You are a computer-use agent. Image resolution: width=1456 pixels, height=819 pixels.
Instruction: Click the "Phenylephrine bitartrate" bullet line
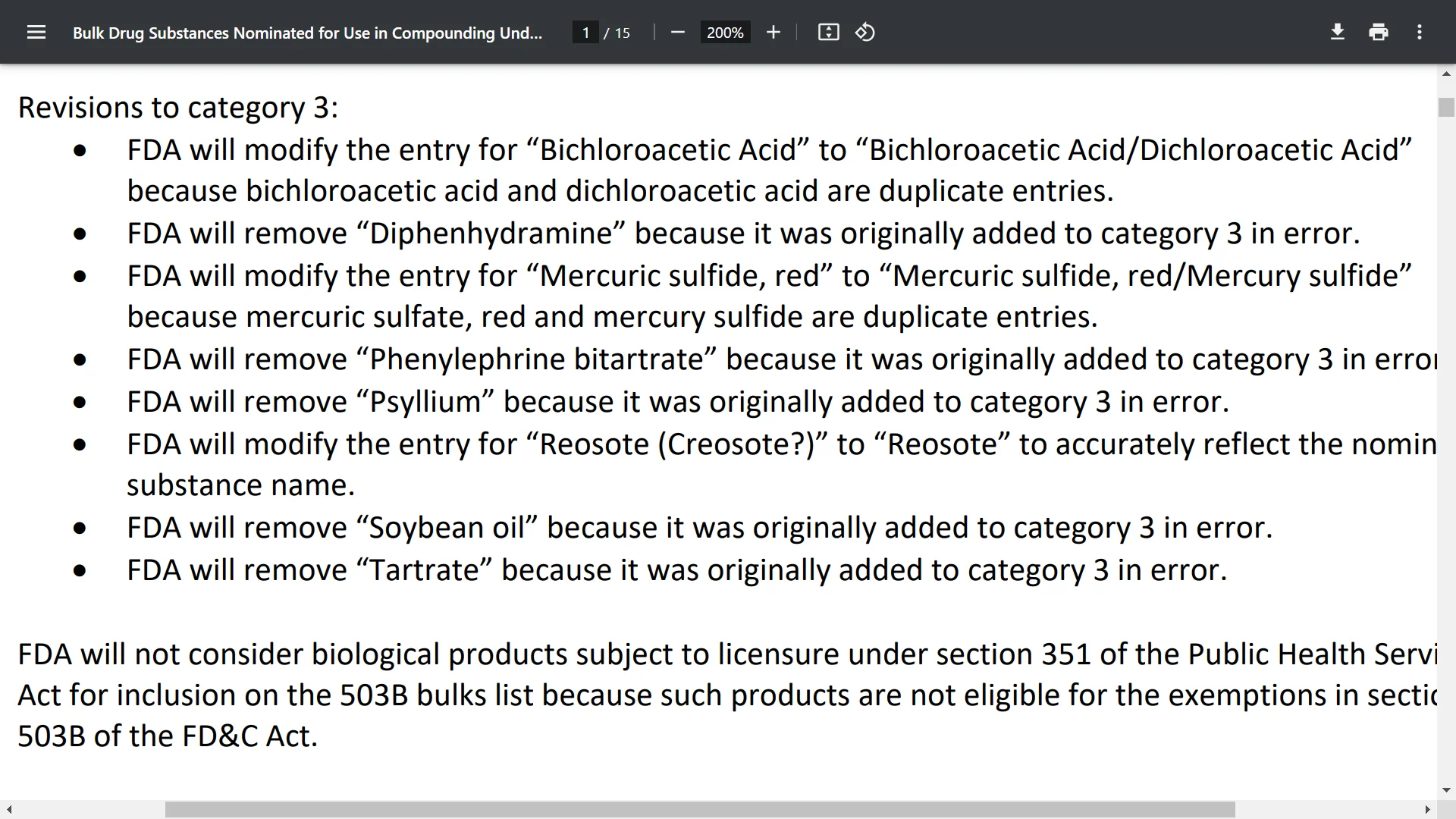point(782,359)
